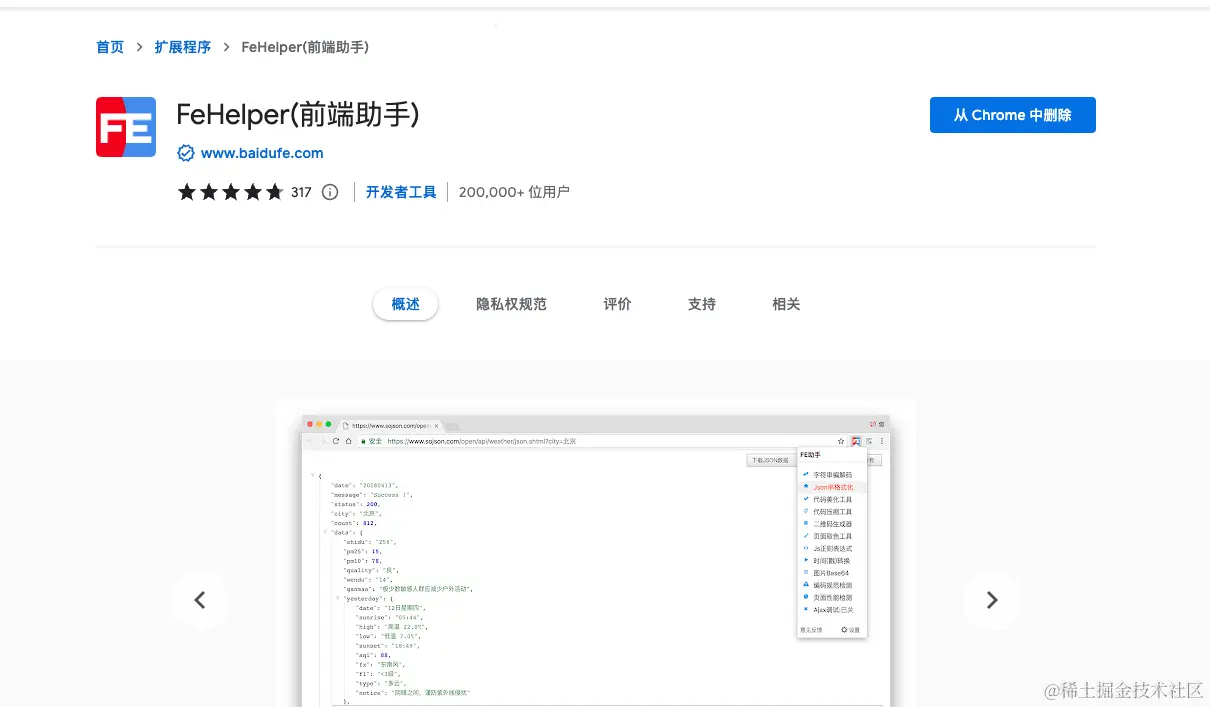Click the verified badge beside www.baidufe.com

coord(185,153)
